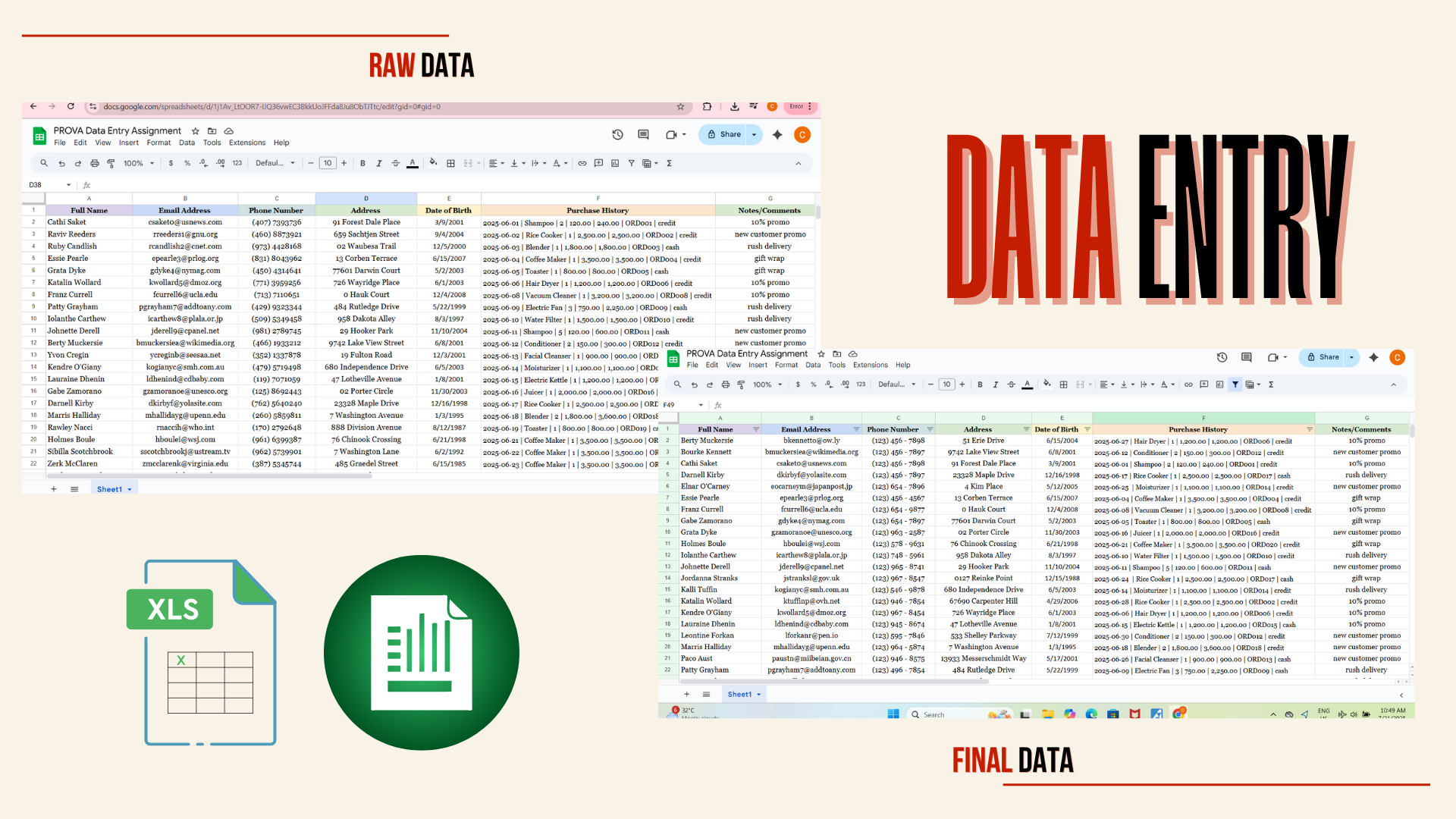1456x819 pixels.
Task: Open version history in final data window
Action: (1222, 357)
